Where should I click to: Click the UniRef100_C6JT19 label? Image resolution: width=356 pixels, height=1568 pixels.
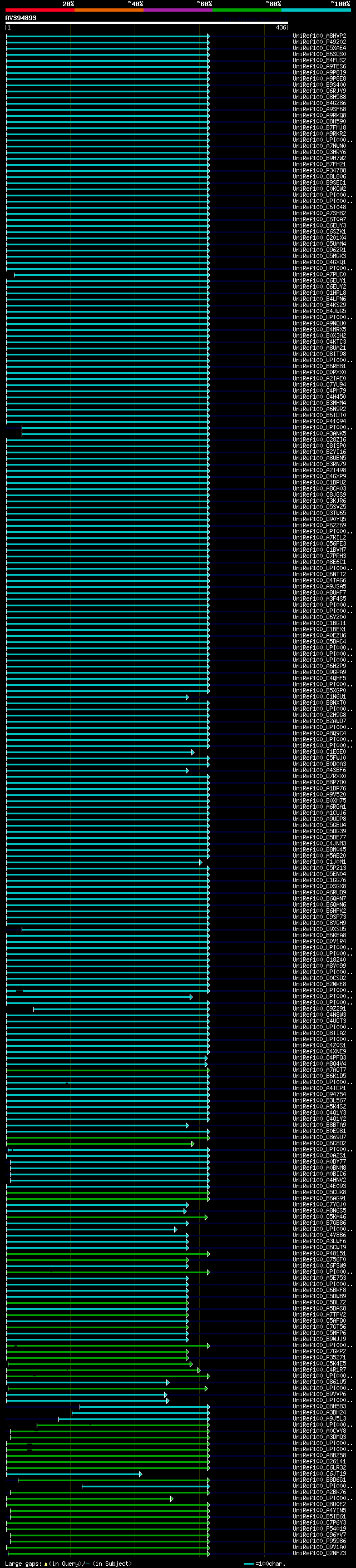click(319, 1473)
